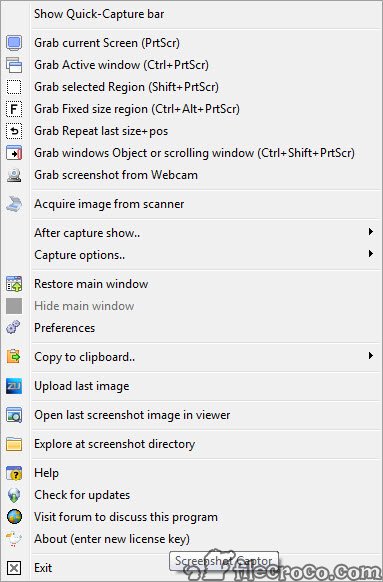Expand the After capture show submenu arrow
The width and height of the screenshot is (383, 582).
coord(370,232)
